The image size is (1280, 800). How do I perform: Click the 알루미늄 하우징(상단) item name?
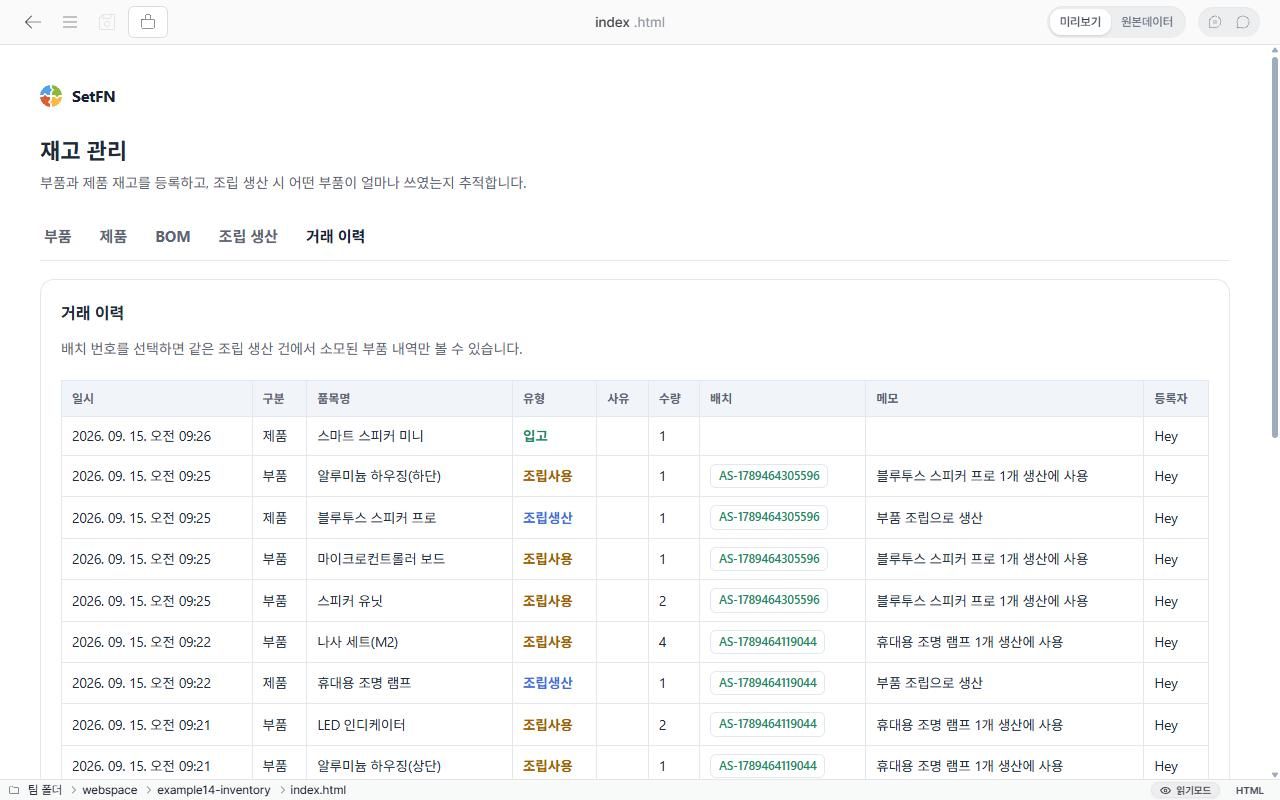coord(379,766)
